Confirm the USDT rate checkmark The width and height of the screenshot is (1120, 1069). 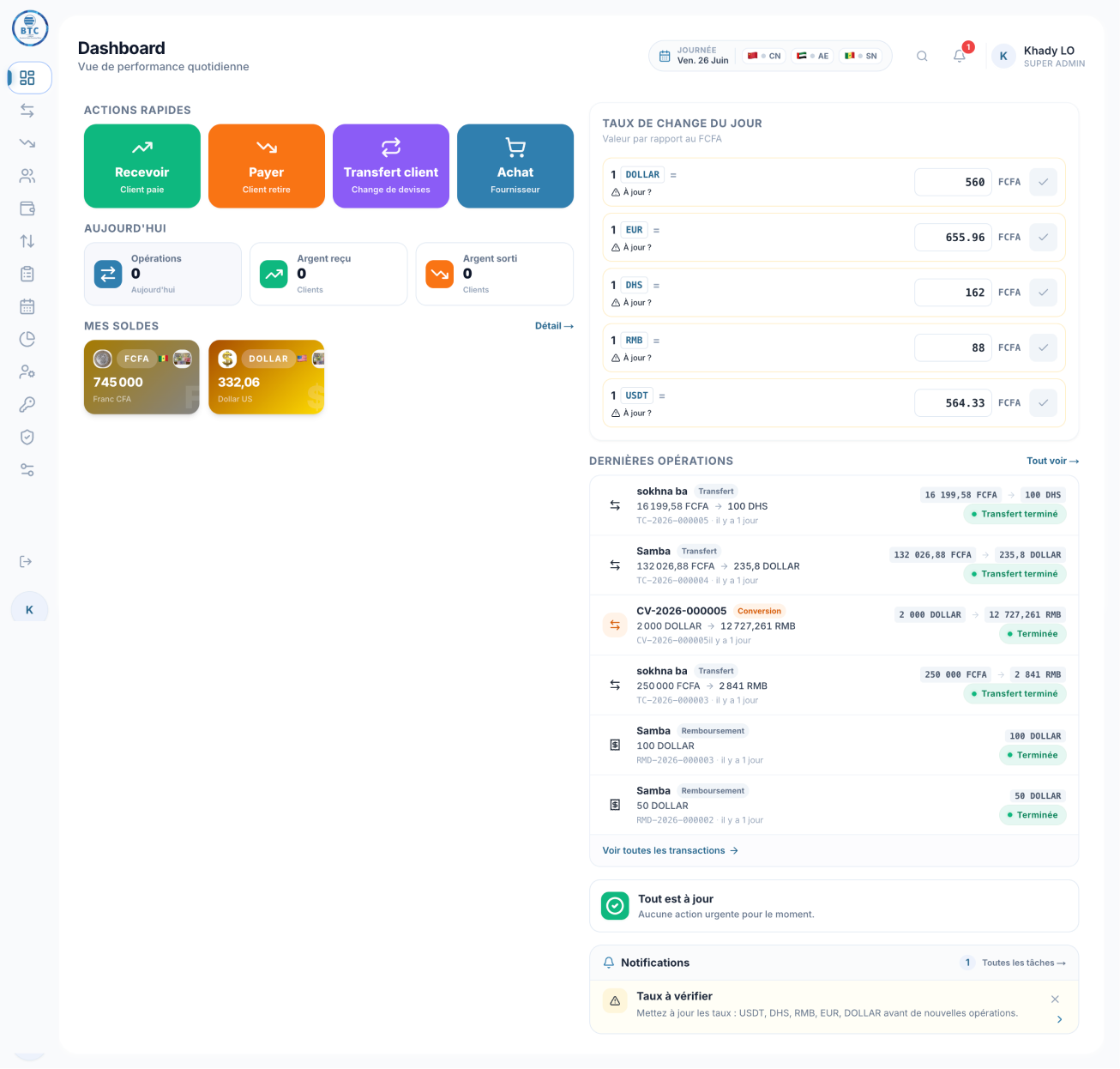tap(1043, 402)
